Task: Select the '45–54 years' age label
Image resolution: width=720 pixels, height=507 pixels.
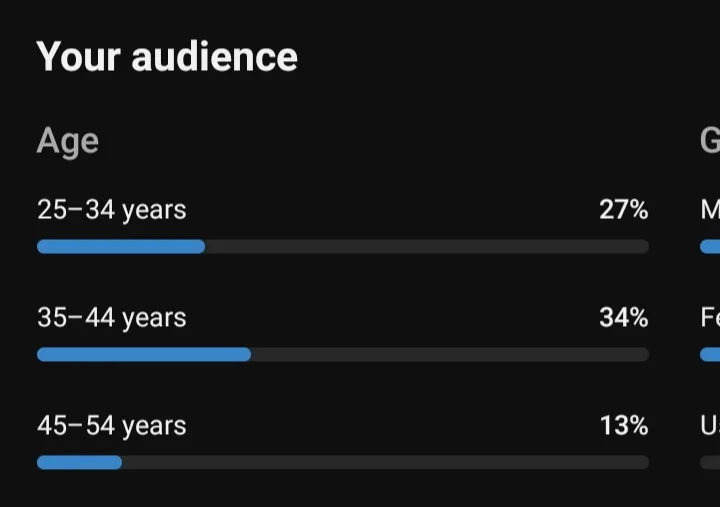Action: coord(112,426)
